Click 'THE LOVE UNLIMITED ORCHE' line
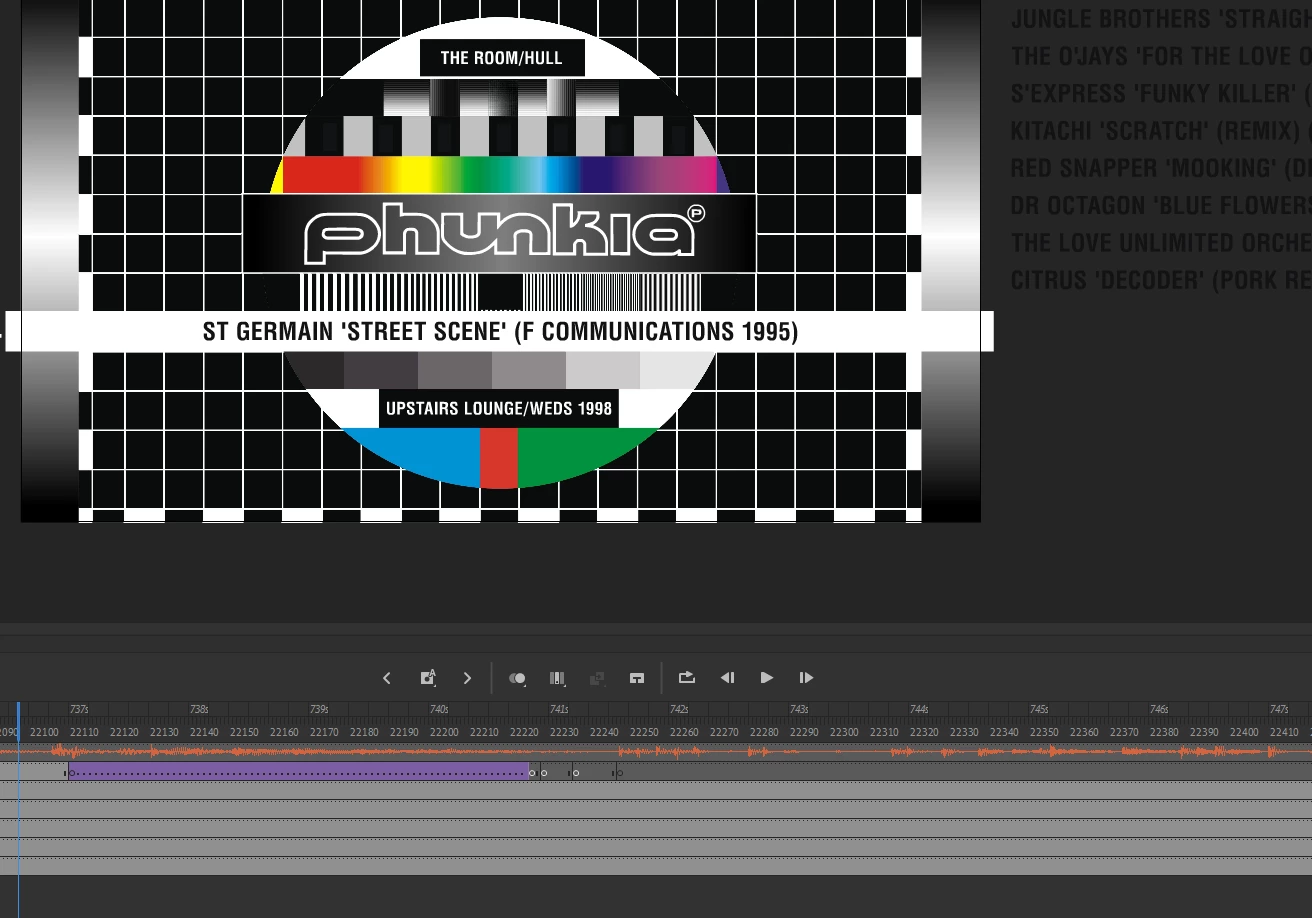The height and width of the screenshot is (918, 1312). click(x=1161, y=243)
